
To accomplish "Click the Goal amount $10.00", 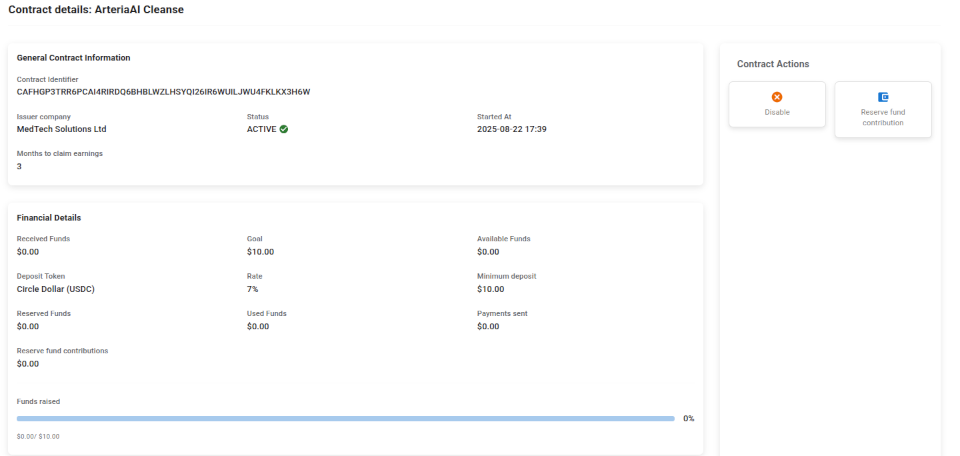I will point(260,252).
